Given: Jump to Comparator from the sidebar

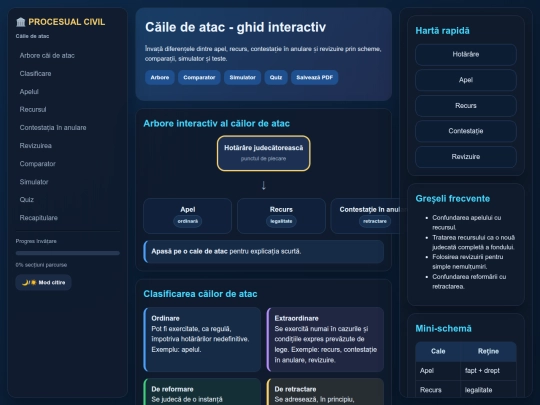Looking at the screenshot, I should click(37, 164).
